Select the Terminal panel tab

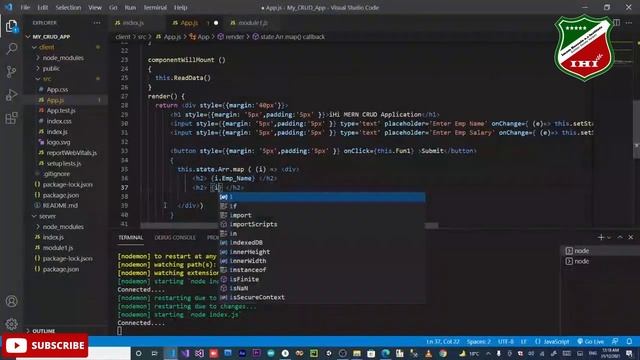point(131,238)
